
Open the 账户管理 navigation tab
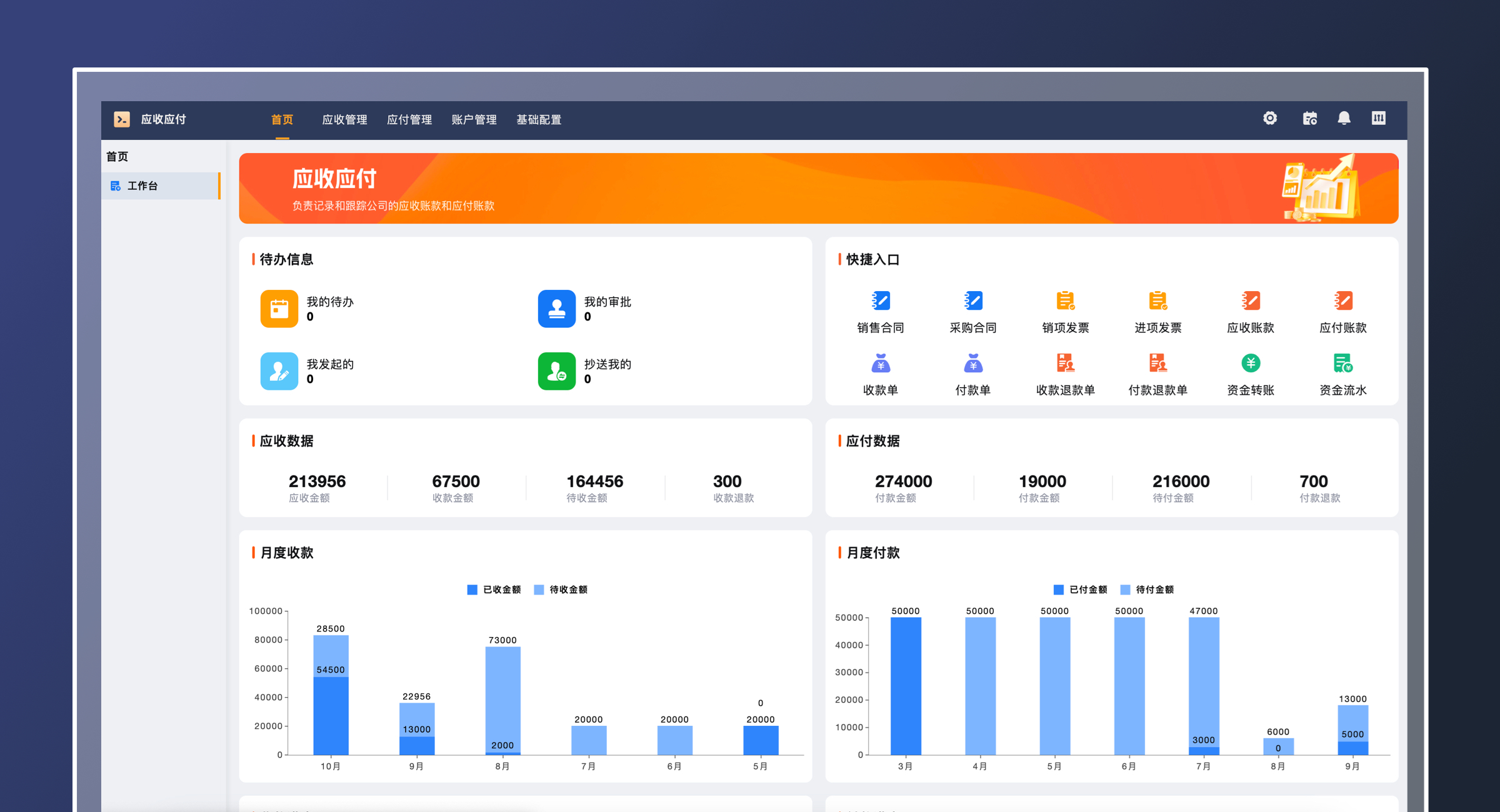(x=474, y=119)
